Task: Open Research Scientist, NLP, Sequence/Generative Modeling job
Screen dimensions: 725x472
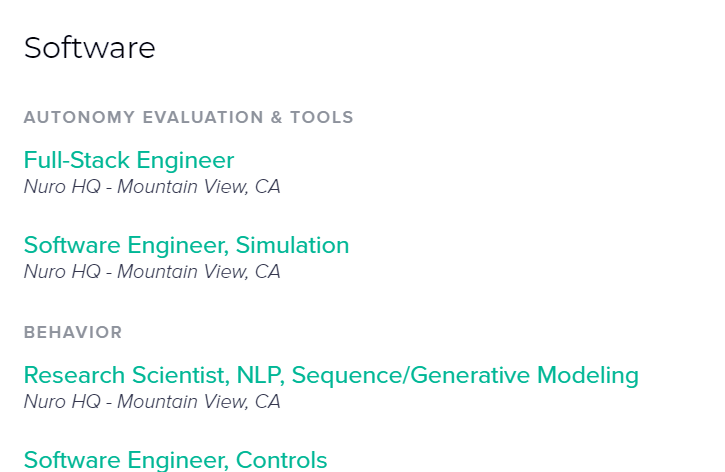Action: point(331,375)
